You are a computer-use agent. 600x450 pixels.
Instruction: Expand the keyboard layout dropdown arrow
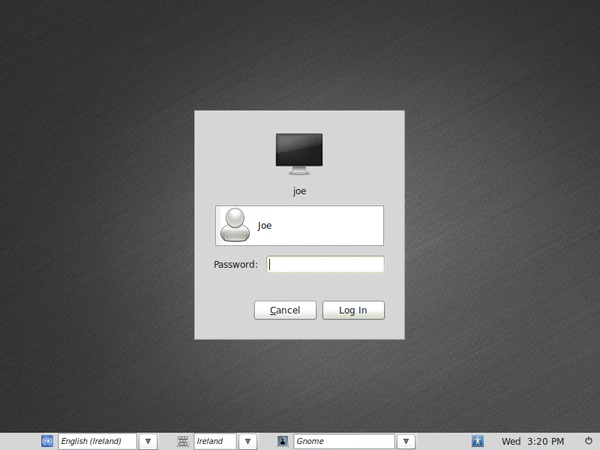[248, 441]
